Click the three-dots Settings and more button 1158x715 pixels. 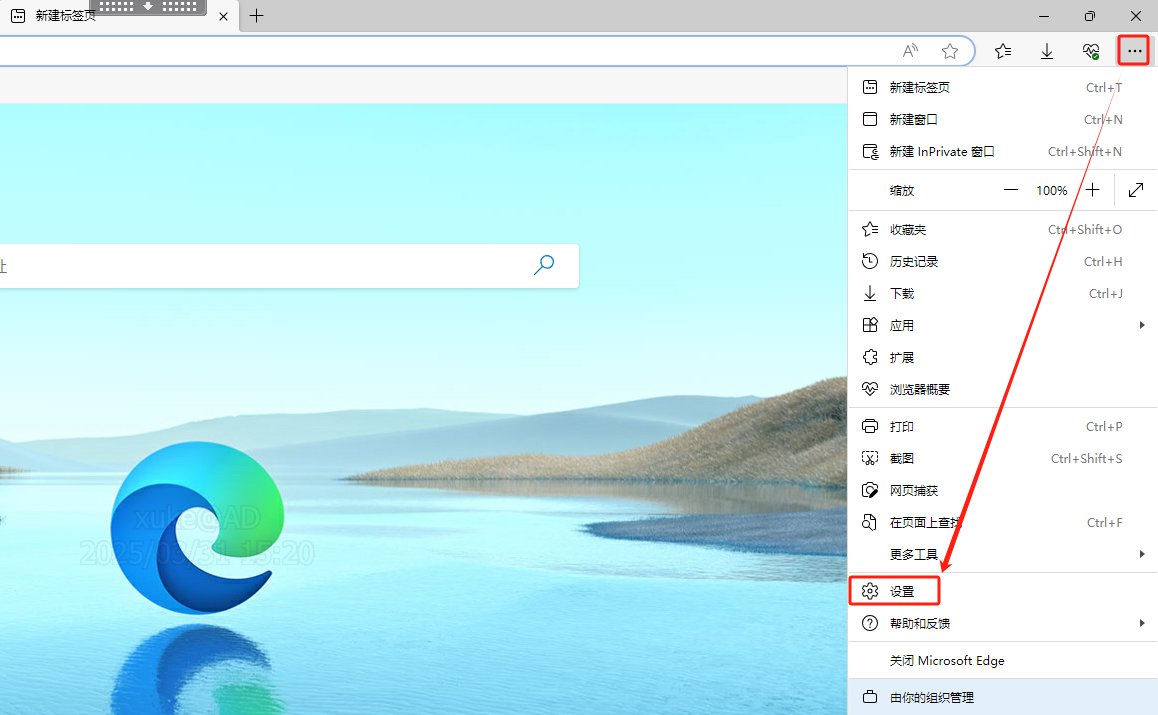(1134, 51)
